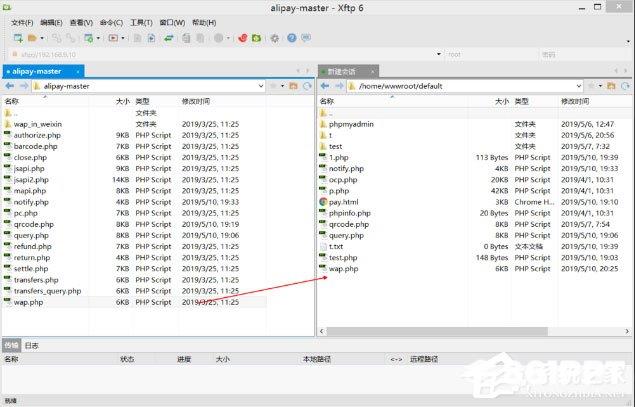Expand the host address dropdown arrow
The height and width of the screenshot is (407, 635).
point(439,54)
